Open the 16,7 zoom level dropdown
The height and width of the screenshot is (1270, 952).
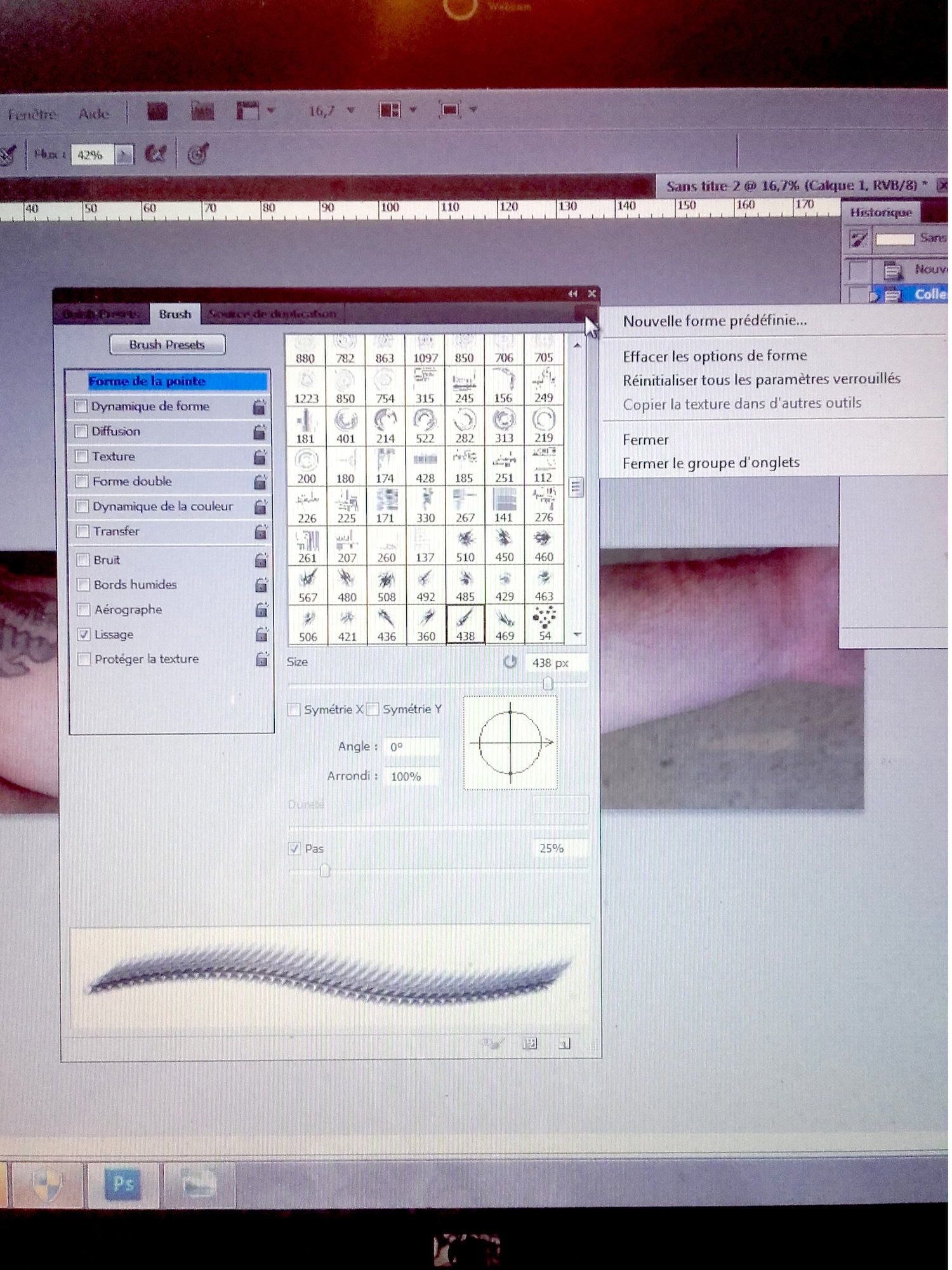350,110
